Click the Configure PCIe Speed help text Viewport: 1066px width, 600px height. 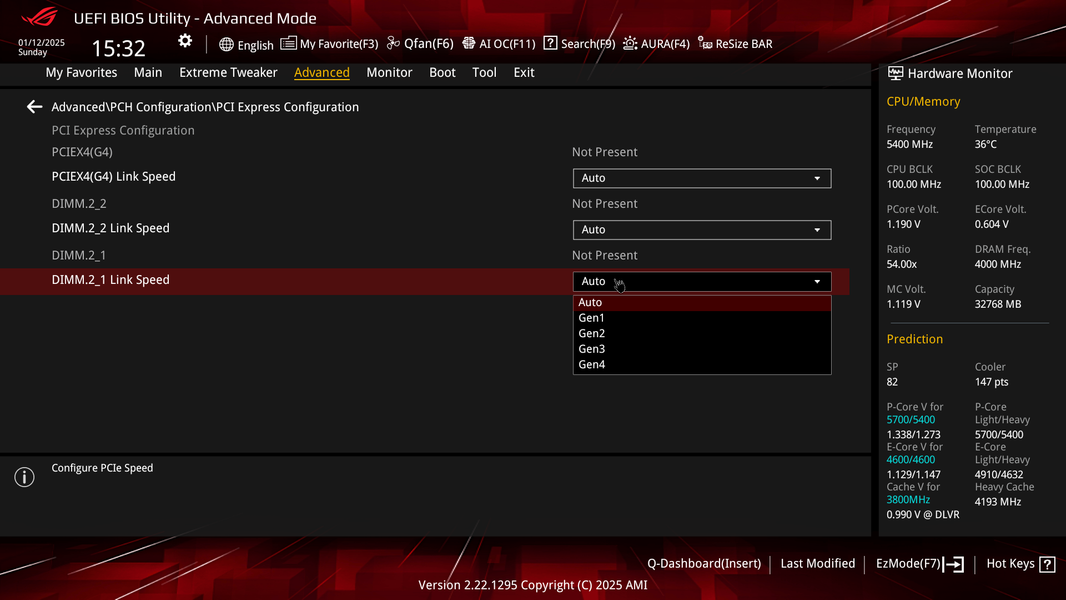point(102,467)
